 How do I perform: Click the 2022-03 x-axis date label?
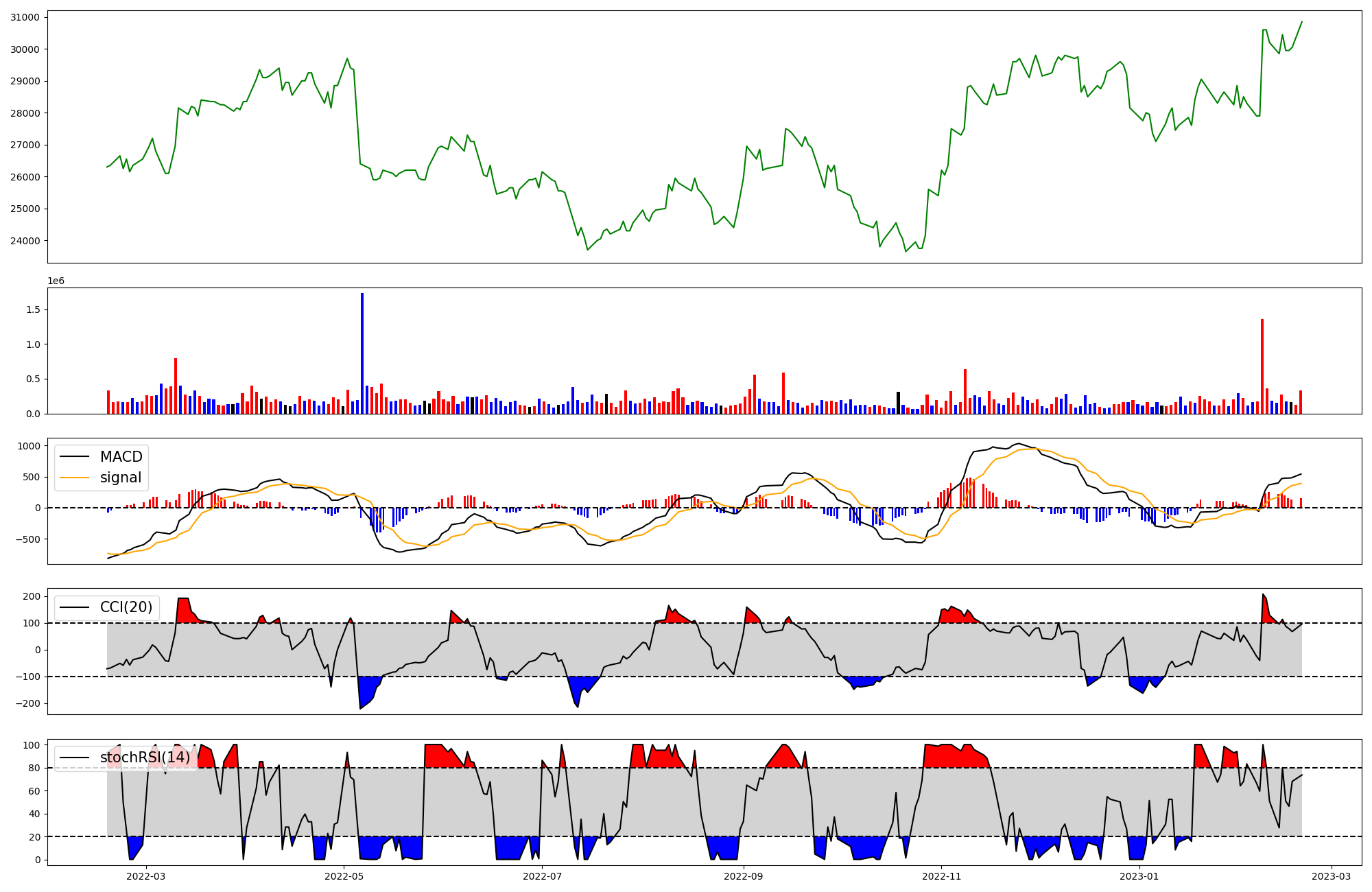[x=146, y=876]
